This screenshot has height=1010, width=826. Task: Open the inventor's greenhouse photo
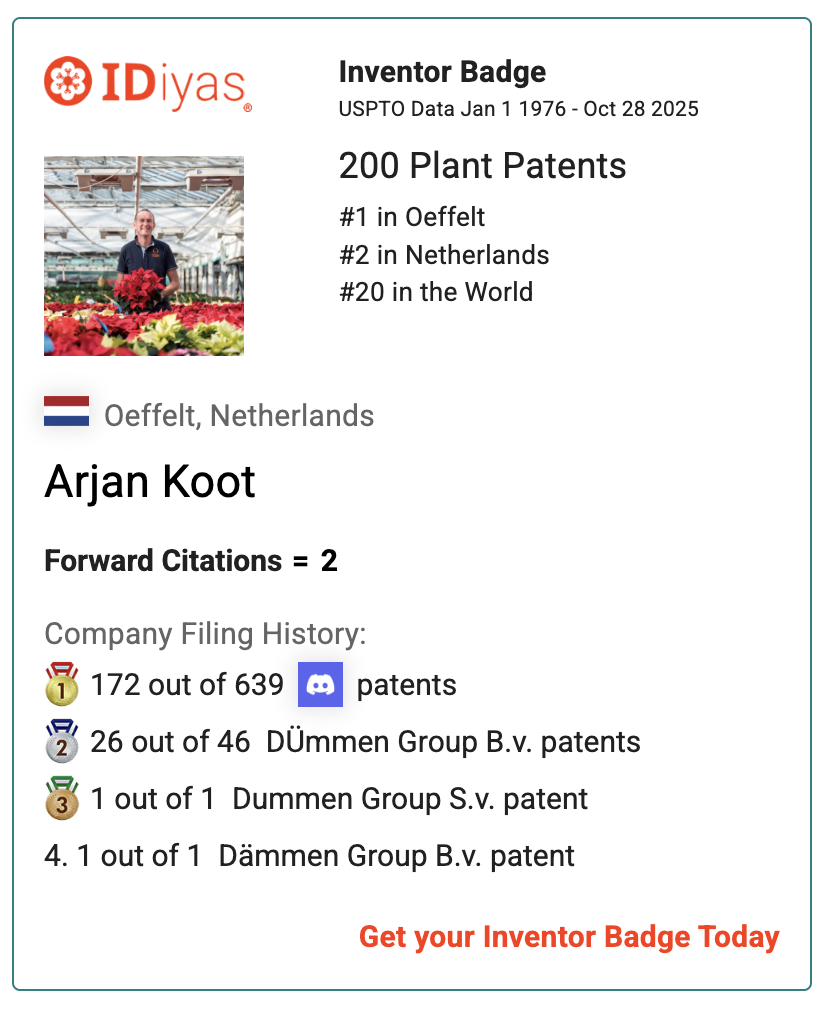pos(144,256)
